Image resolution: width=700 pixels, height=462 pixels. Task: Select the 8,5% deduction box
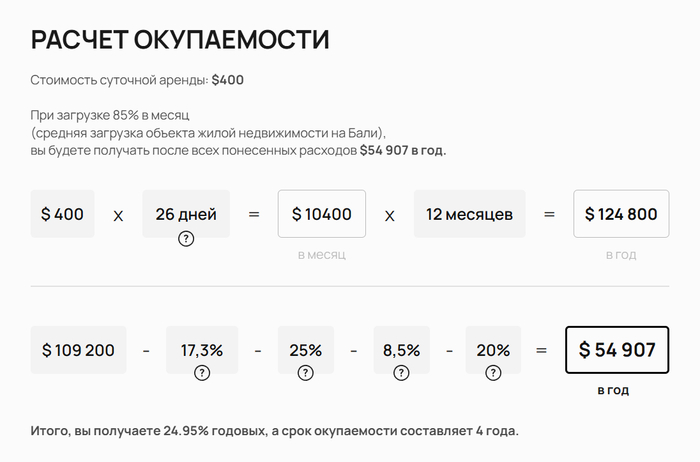pyautogui.click(x=401, y=350)
